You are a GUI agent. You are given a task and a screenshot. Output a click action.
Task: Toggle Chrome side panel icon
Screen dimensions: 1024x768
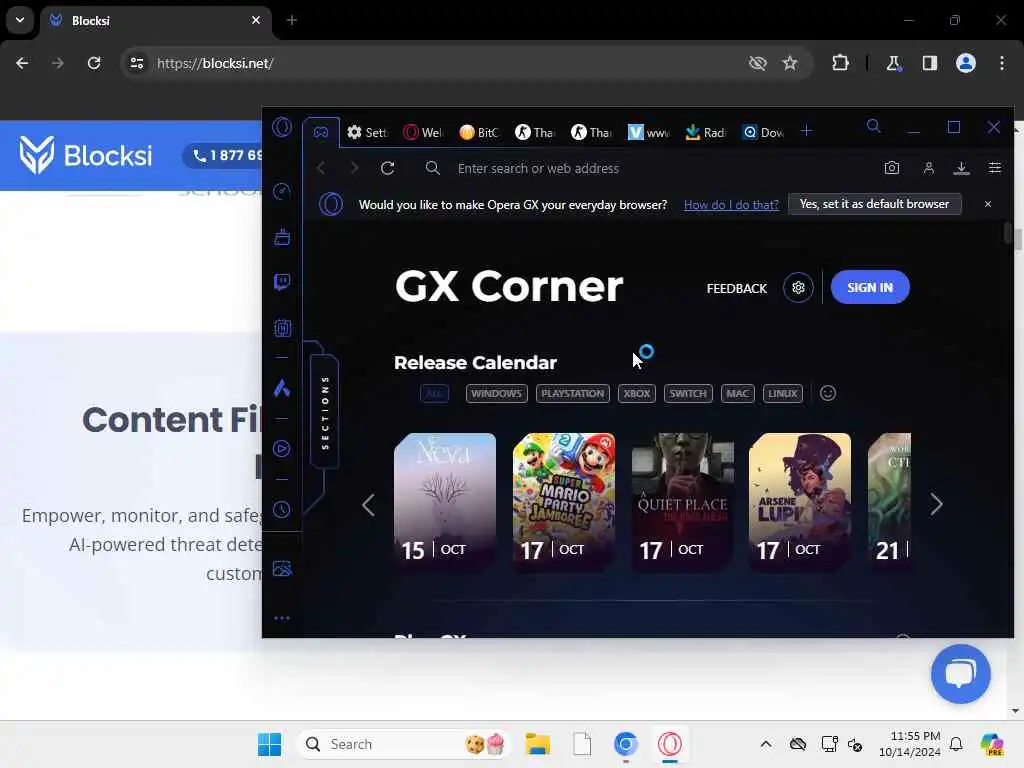click(929, 63)
